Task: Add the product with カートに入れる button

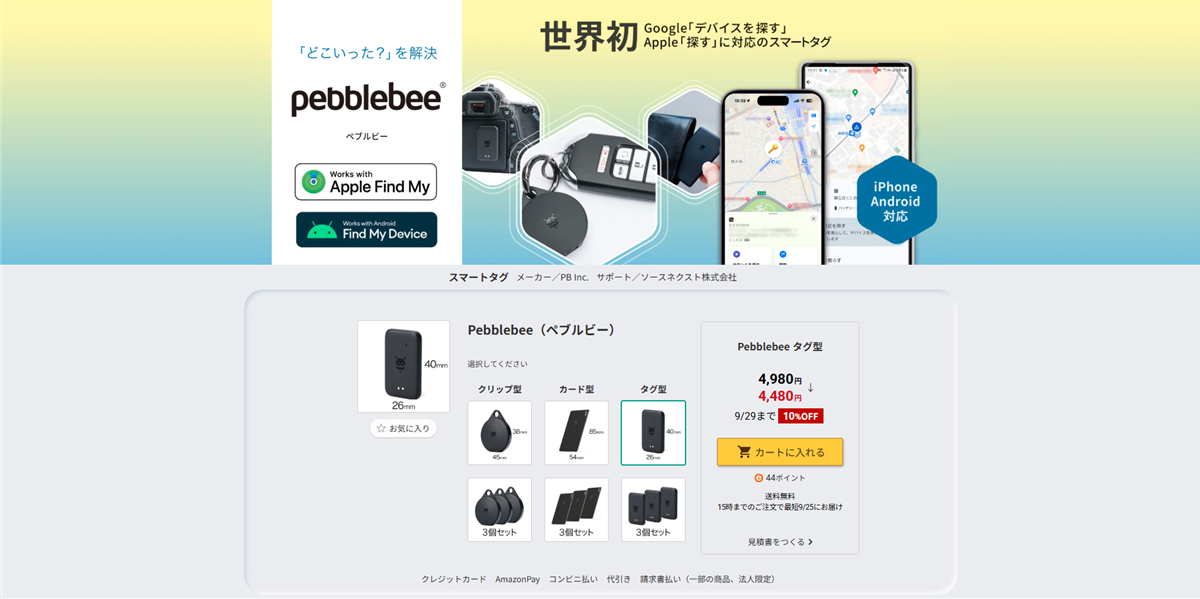Action: (780, 452)
